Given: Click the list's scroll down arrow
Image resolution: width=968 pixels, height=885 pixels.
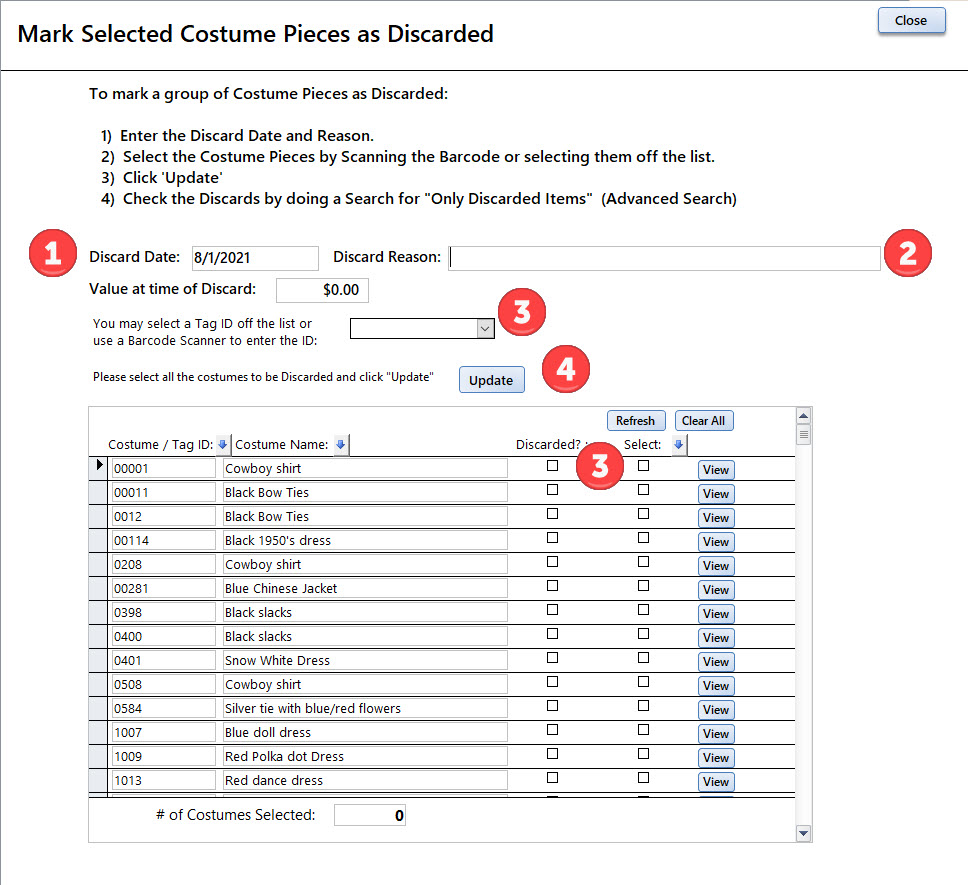Looking at the screenshot, I should 802,832.
